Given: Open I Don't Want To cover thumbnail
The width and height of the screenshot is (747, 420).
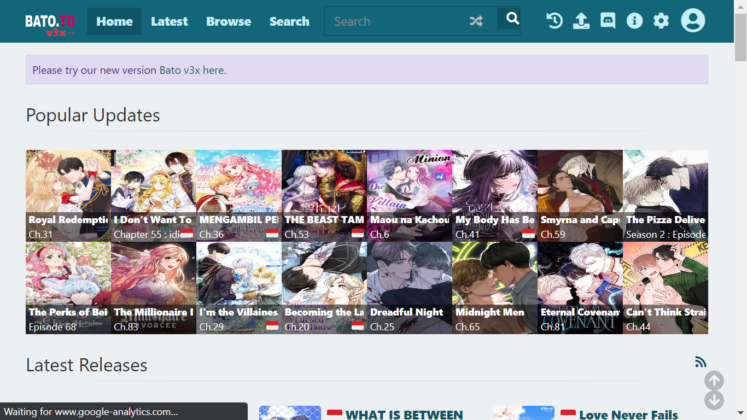Looking at the screenshot, I should (153, 196).
